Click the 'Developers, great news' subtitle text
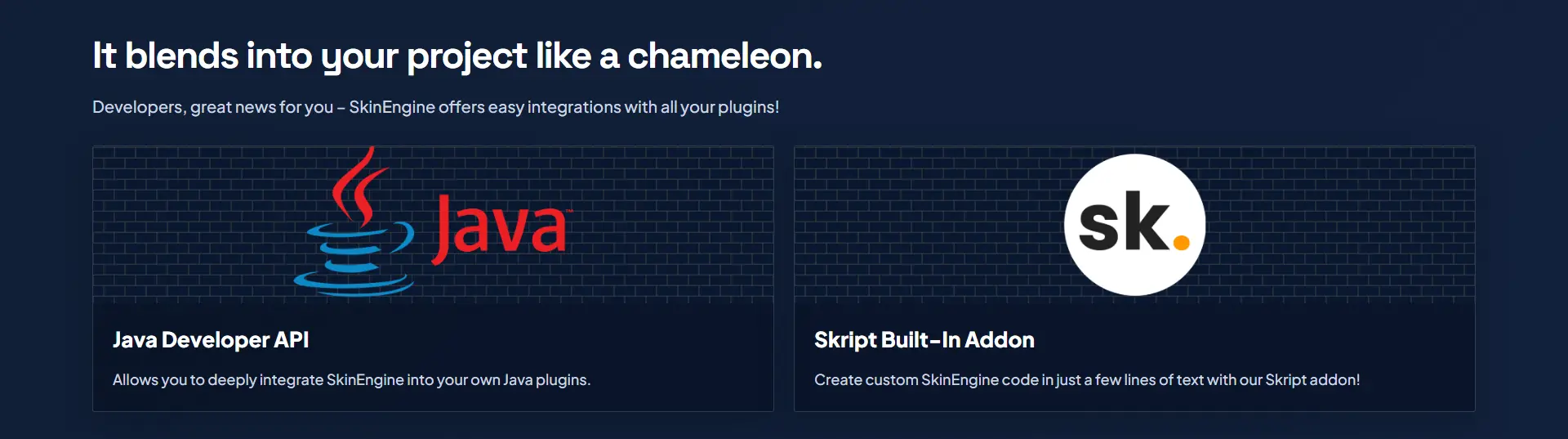Screen dimensions: 1568x439 435,107
